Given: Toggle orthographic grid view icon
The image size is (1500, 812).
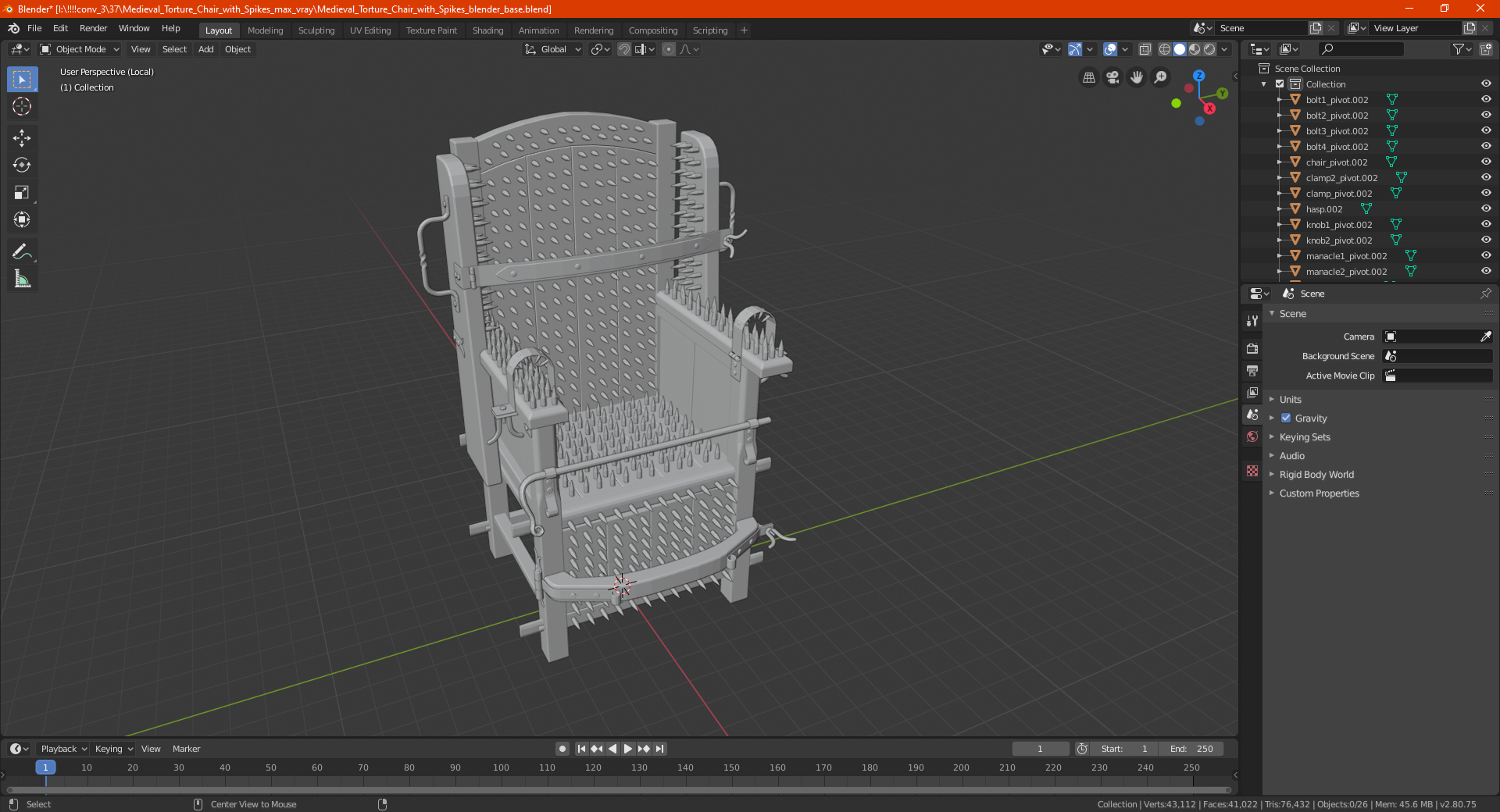Looking at the screenshot, I should (x=1088, y=77).
